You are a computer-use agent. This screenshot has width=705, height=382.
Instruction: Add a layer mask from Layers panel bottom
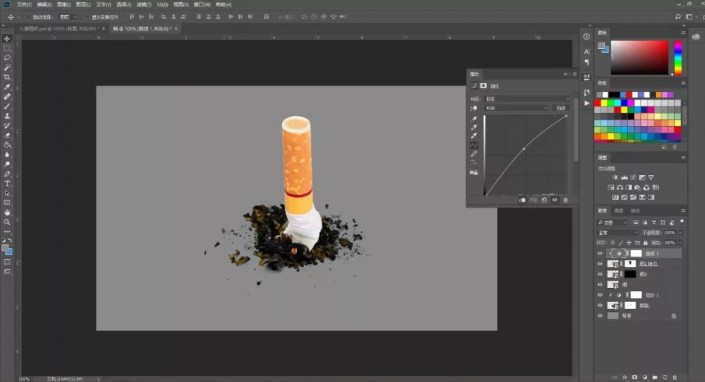pos(635,378)
